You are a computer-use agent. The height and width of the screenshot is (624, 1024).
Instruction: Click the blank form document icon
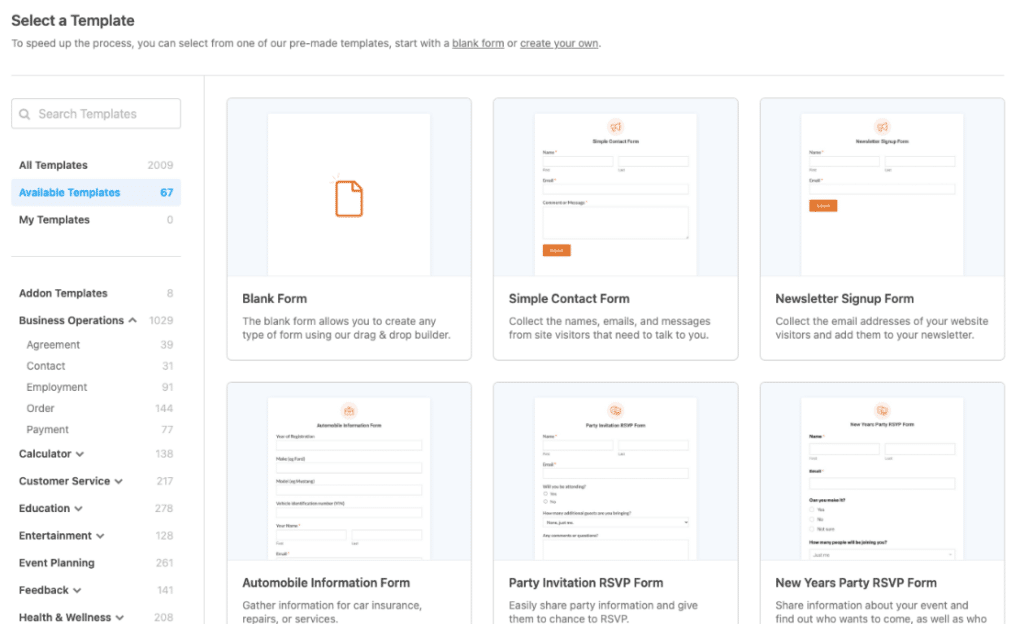(348, 197)
